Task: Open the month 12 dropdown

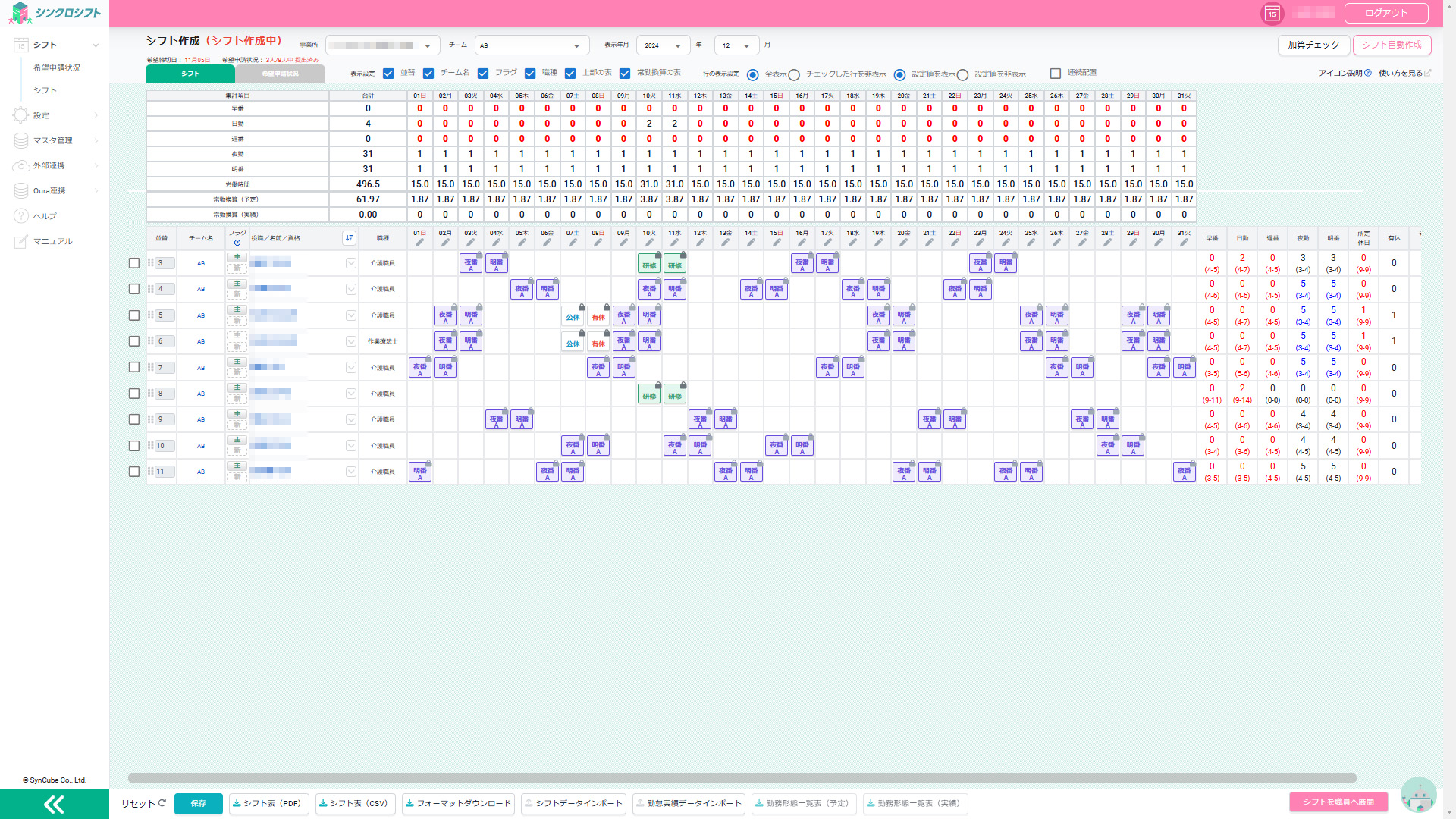Action: (736, 45)
